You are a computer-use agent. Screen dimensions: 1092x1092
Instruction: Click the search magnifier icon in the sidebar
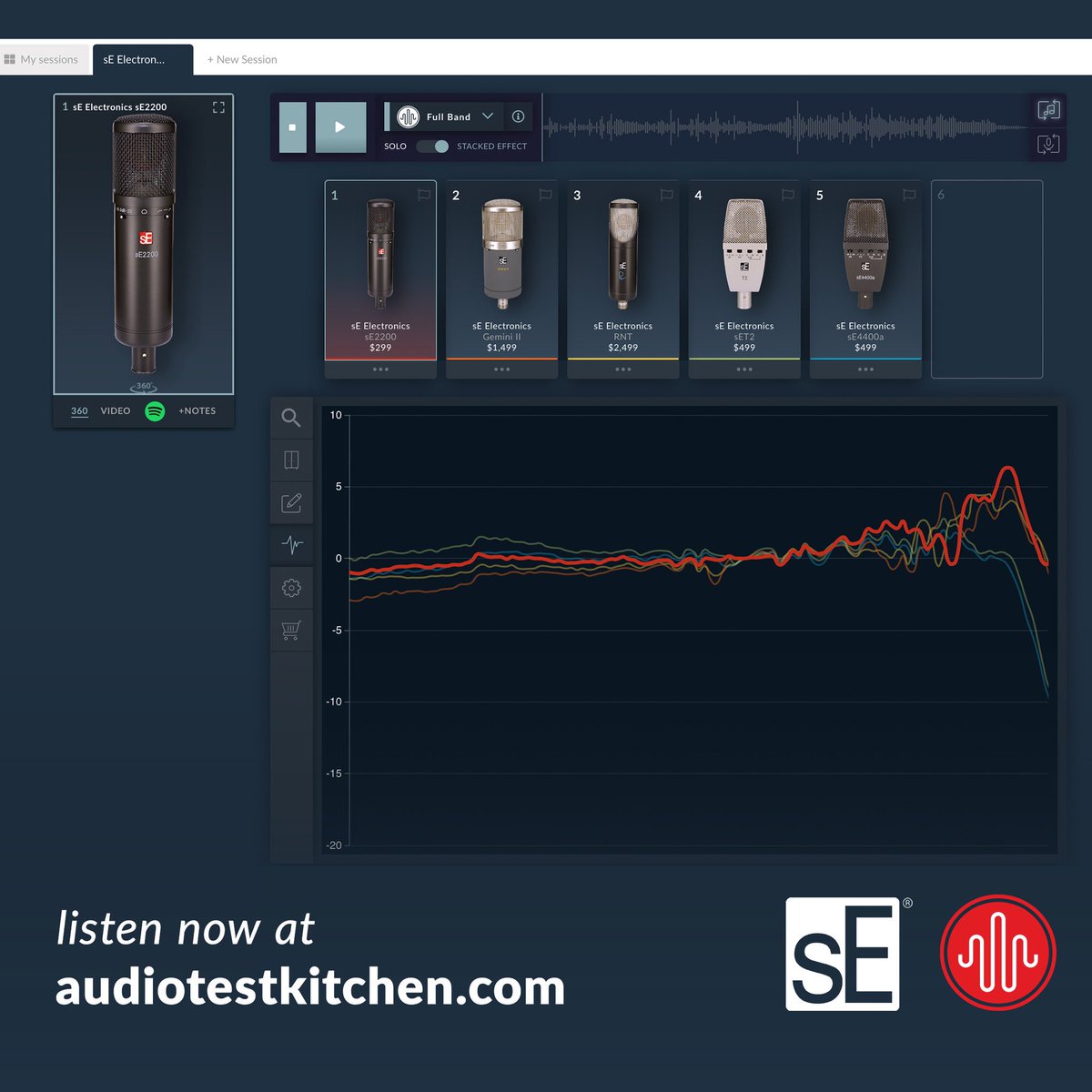[291, 418]
